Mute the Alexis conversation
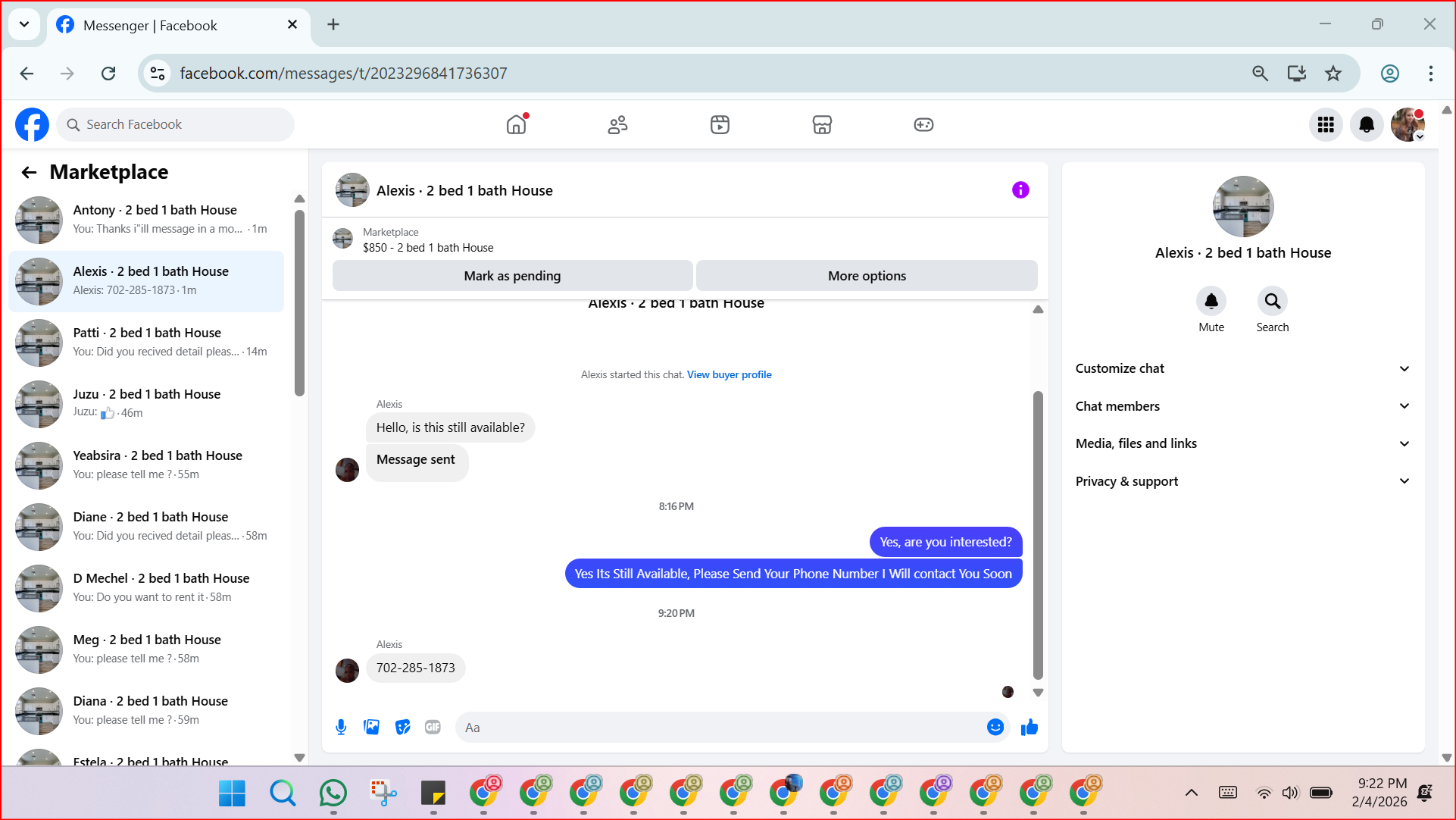This screenshot has width=1456, height=820. (1211, 302)
